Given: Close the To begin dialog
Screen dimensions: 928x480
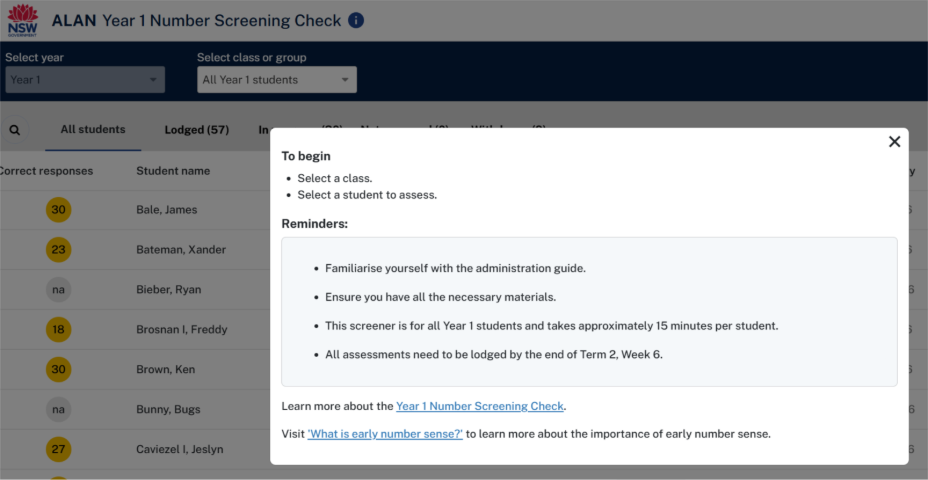Looking at the screenshot, I should click(894, 141).
